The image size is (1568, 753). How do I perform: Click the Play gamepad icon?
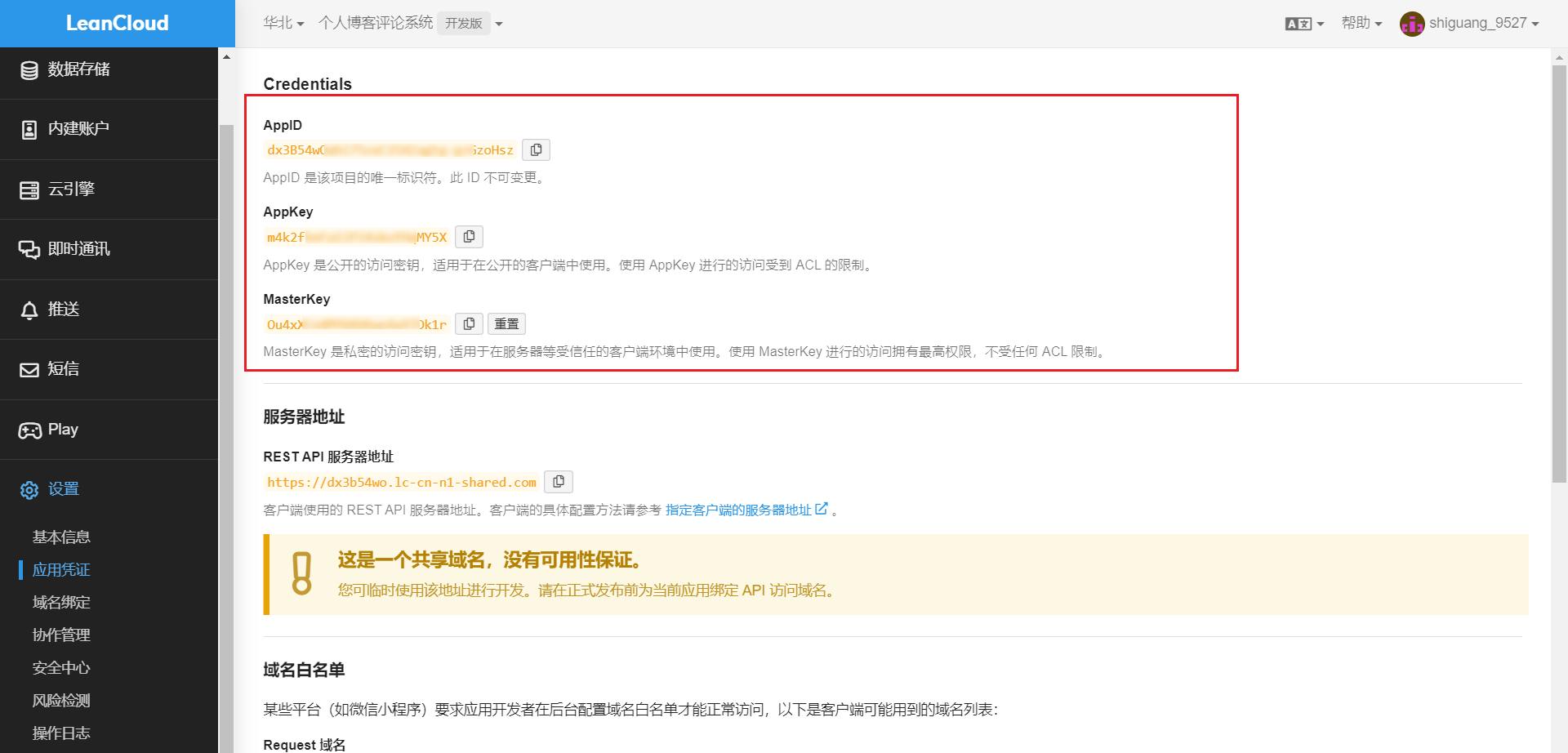click(29, 430)
